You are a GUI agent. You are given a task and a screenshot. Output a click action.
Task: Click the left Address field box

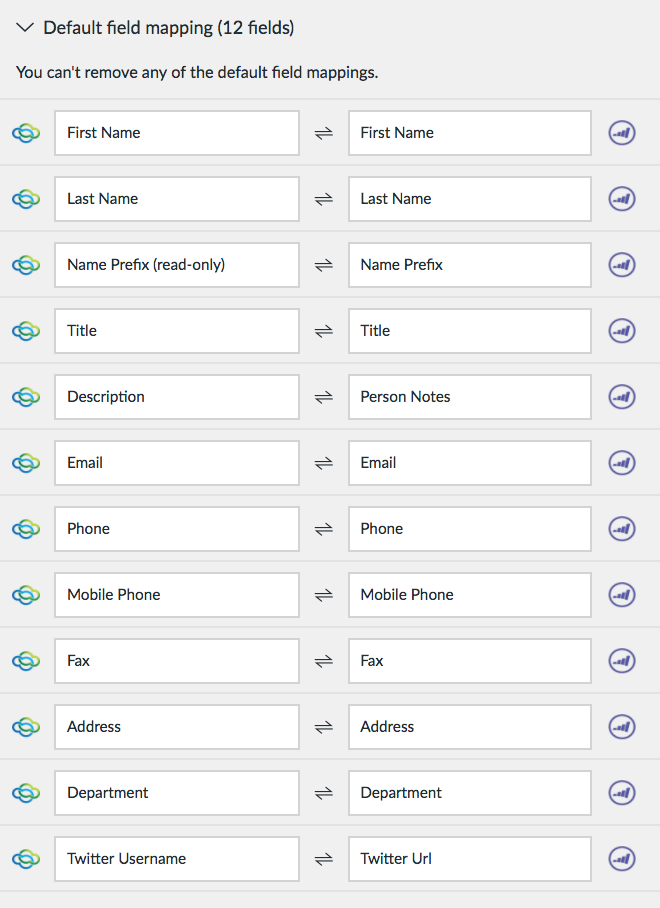click(x=177, y=727)
